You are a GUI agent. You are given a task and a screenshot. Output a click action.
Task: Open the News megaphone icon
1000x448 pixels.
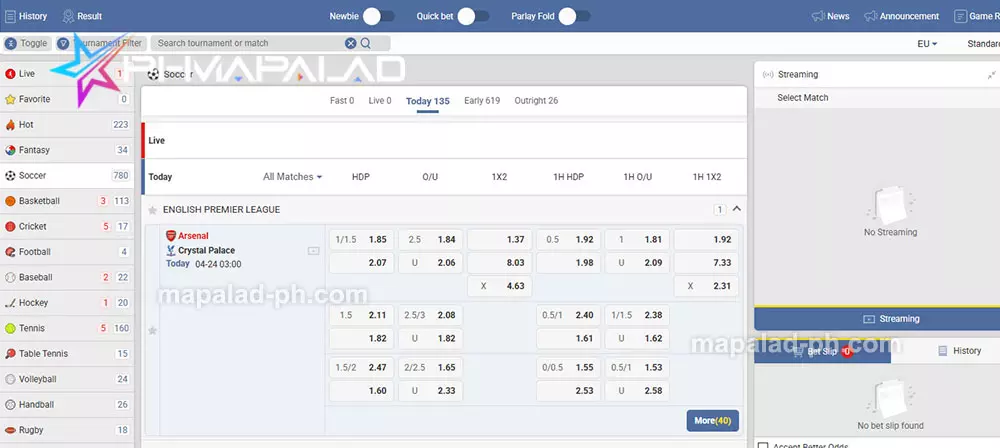pyautogui.click(x=818, y=16)
